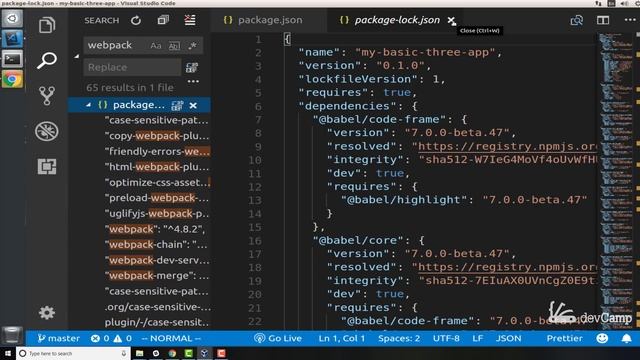
Task: Open the show changes icon
Action: (577, 20)
